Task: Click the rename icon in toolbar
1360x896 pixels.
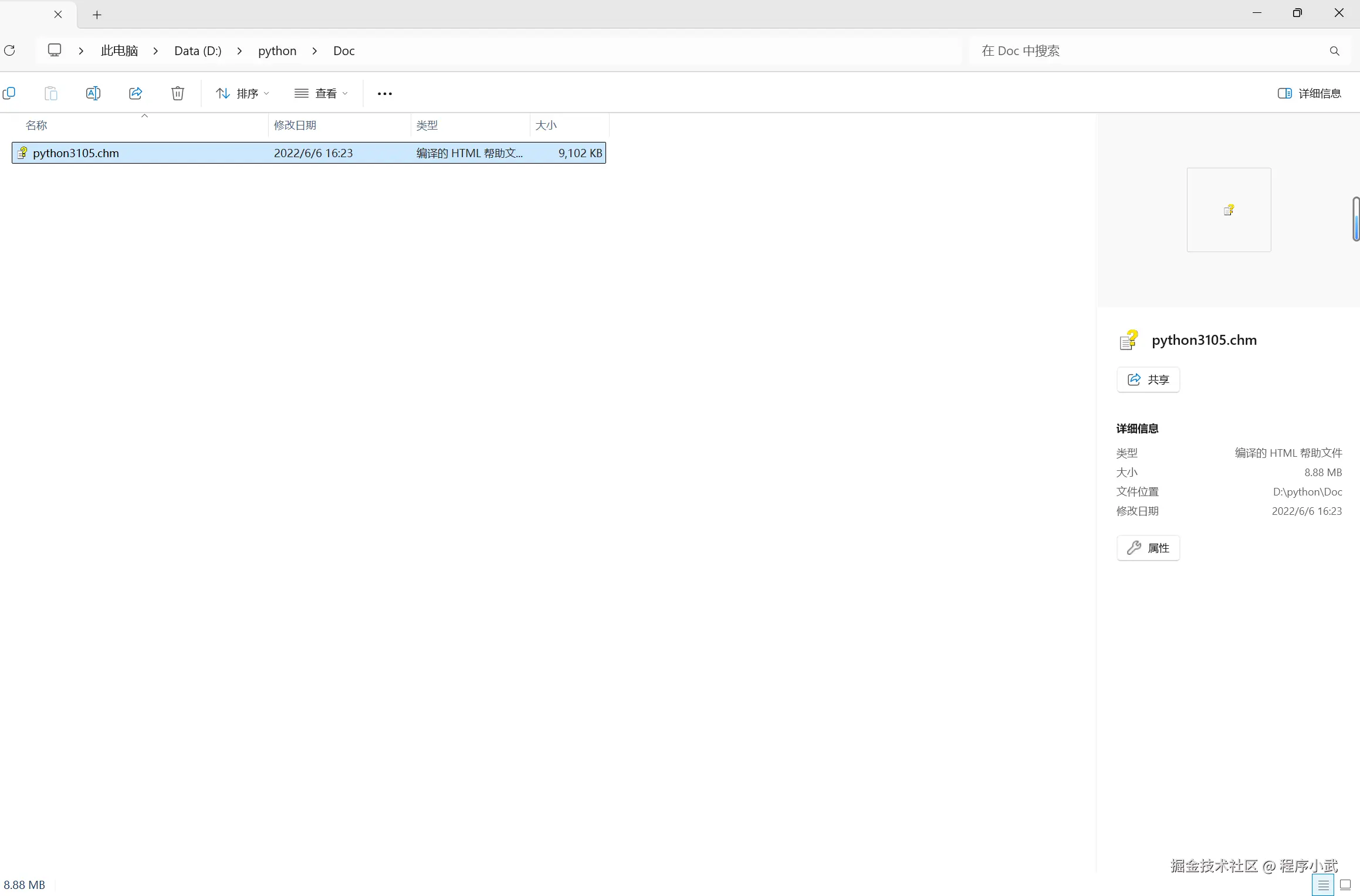Action: 93,93
